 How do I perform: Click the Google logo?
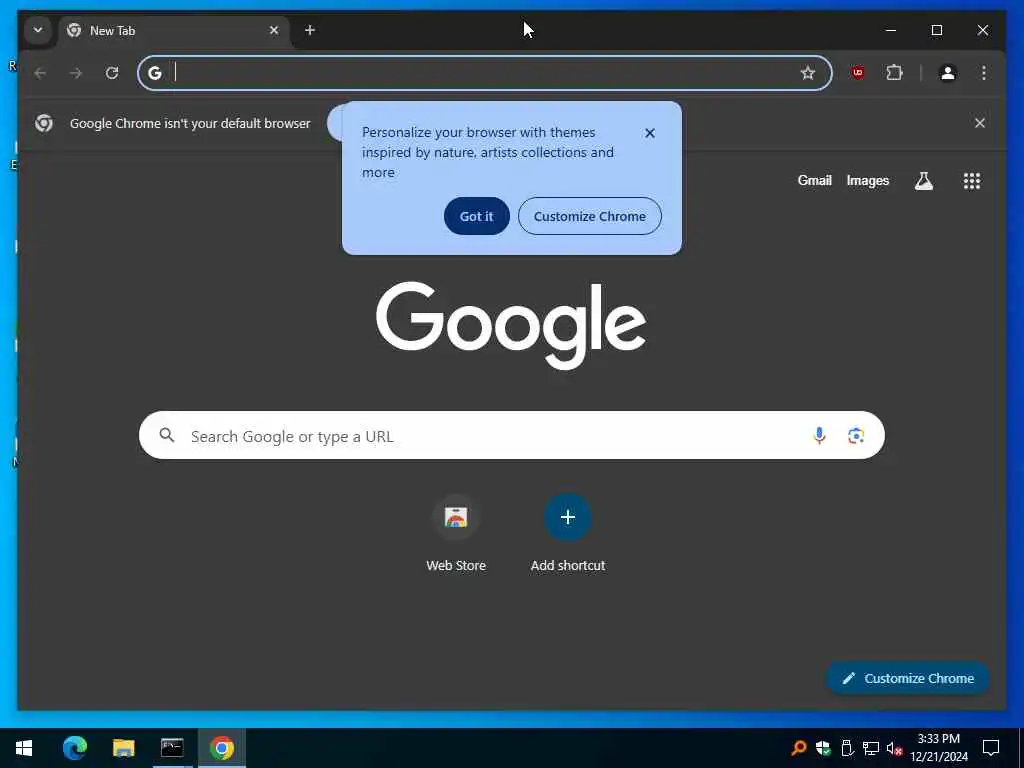pos(511,325)
